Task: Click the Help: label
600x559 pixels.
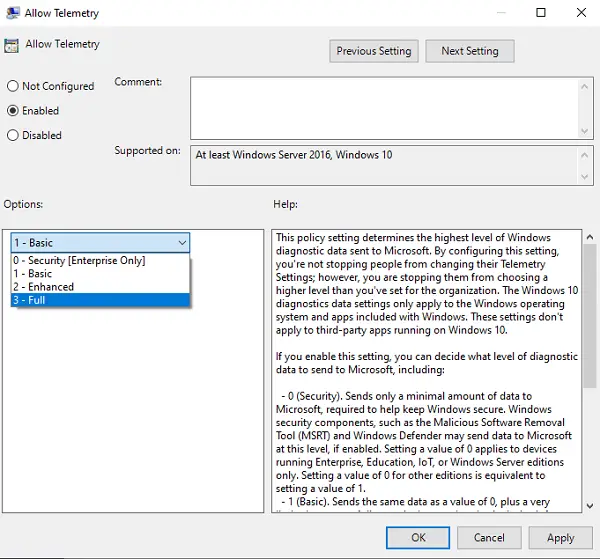Action: pos(285,204)
